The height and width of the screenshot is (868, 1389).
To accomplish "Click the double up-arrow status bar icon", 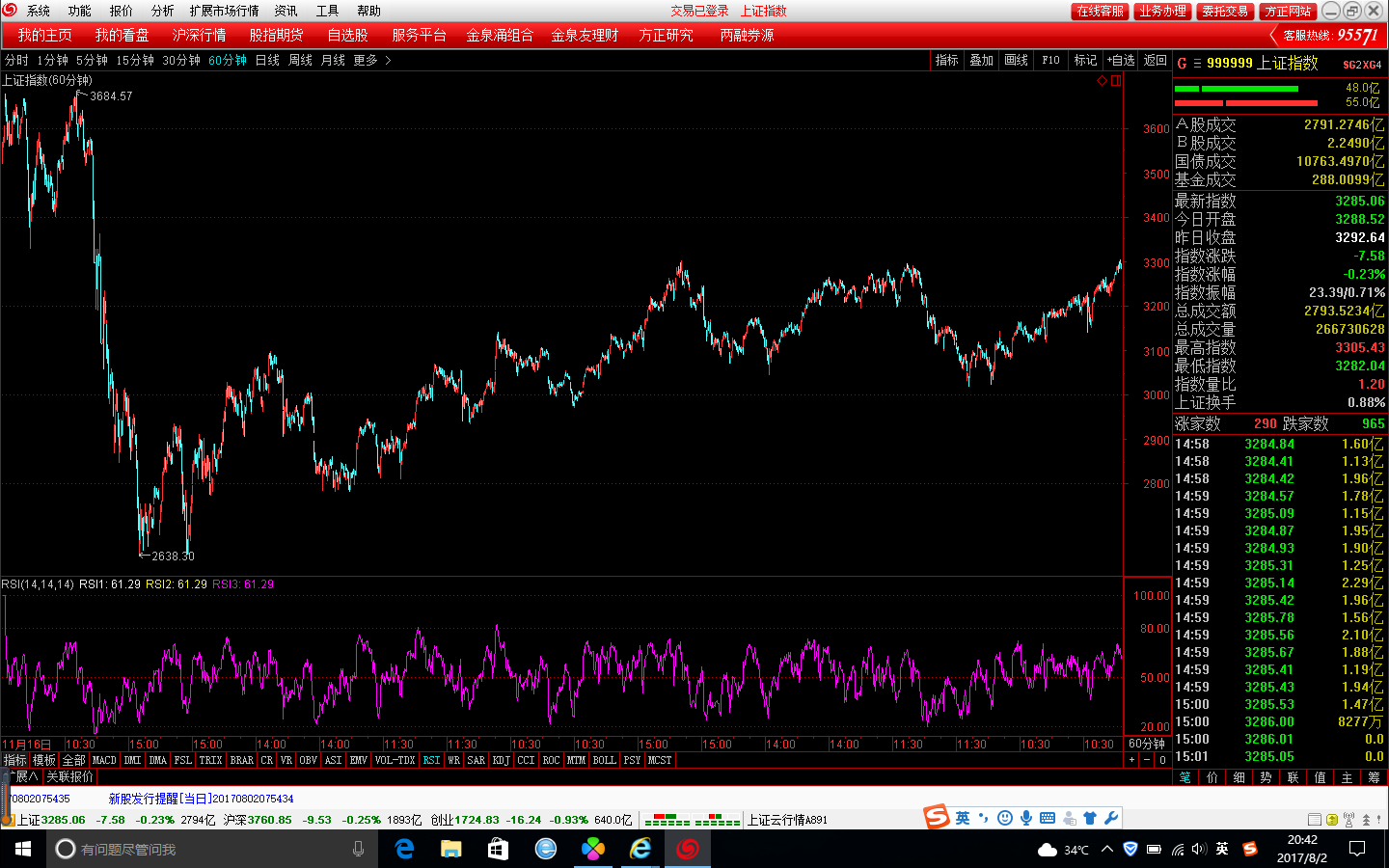I will [x=1366, y=820].
